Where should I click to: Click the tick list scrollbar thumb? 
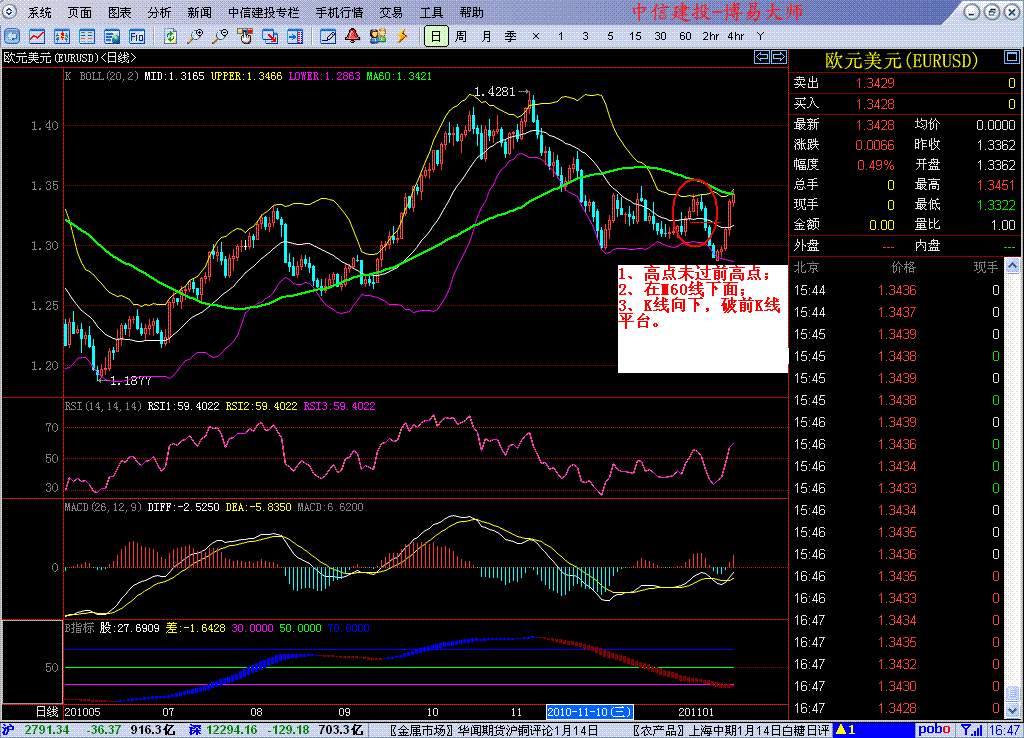[1012, 692]
